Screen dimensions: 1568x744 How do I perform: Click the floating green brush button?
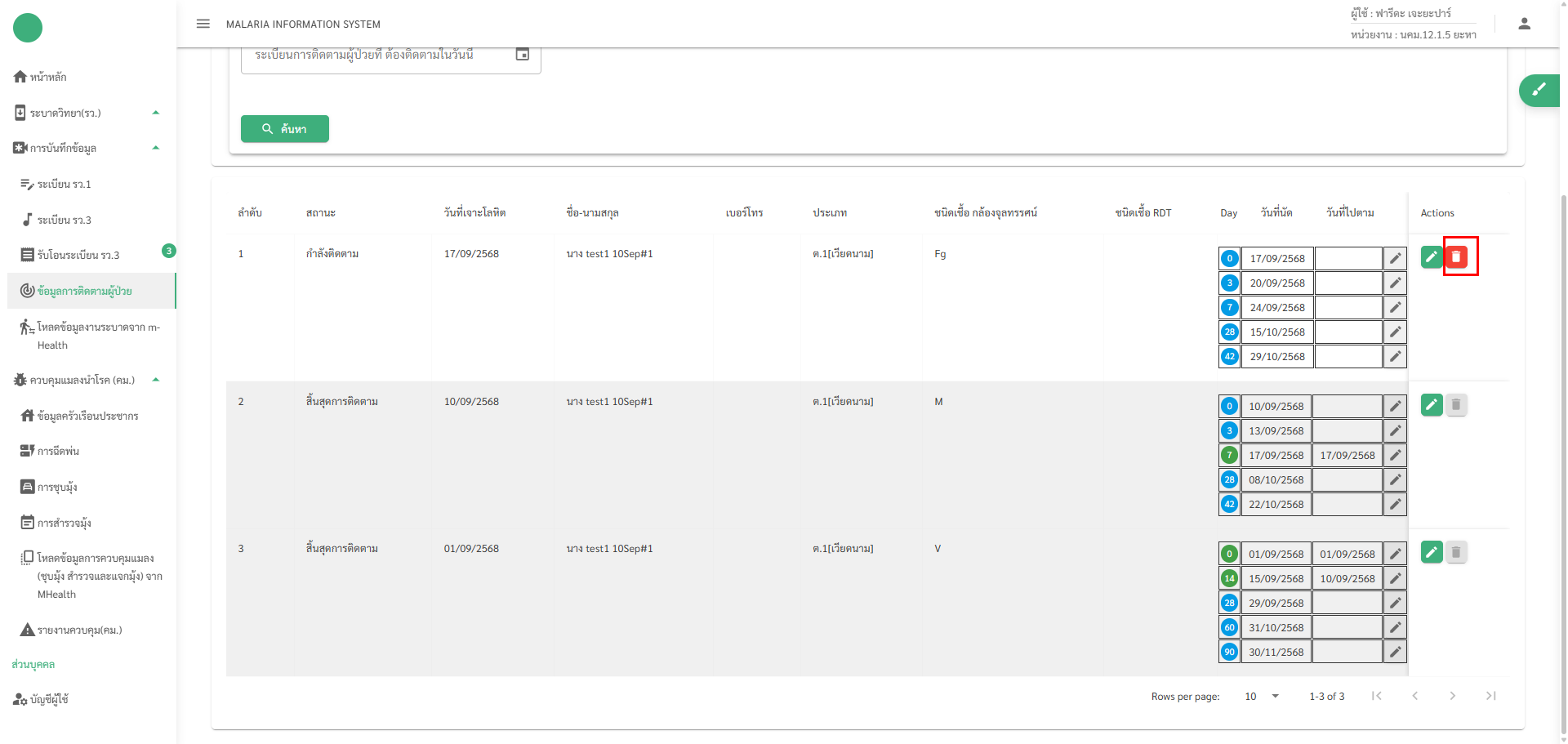click(x=1539, y=90)
